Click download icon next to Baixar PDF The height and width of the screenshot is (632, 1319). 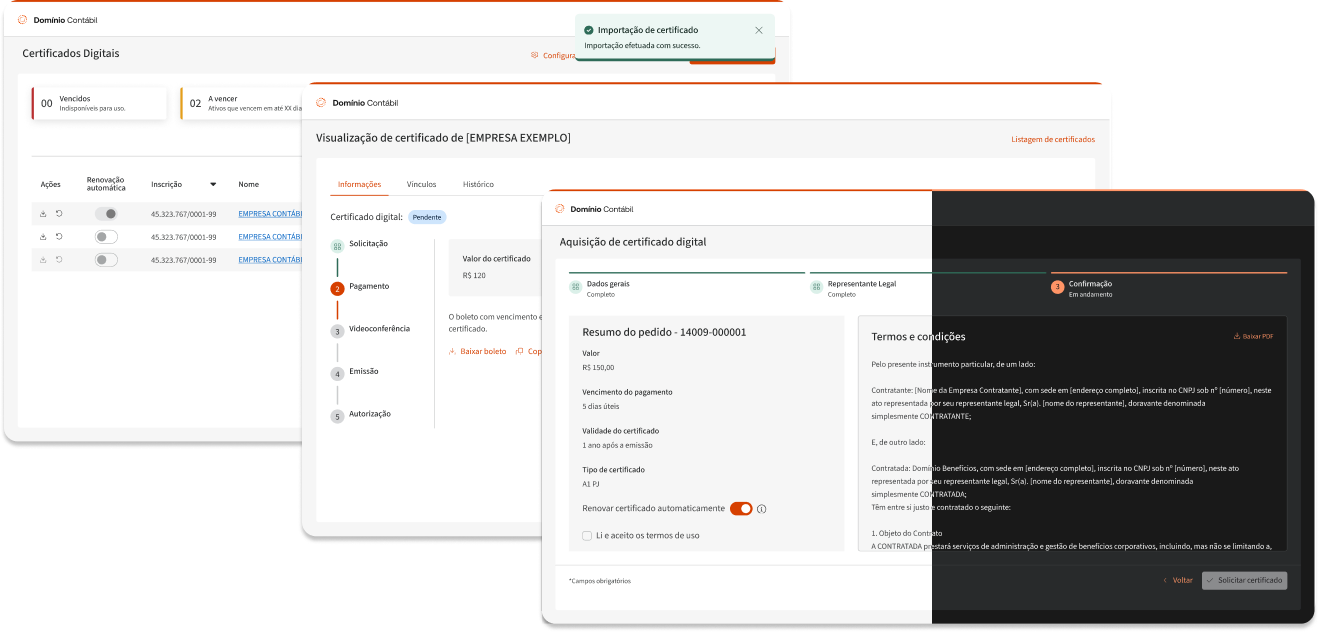click(x=1237, y=336)
